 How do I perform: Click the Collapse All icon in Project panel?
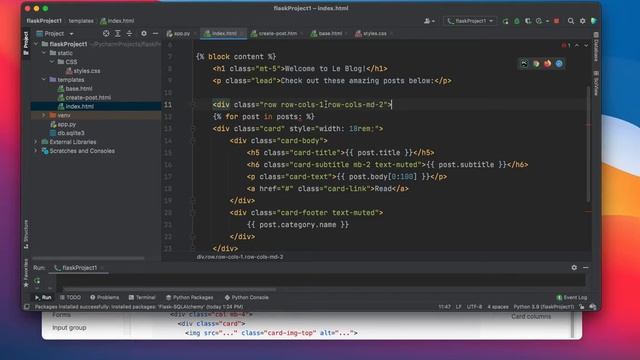tap(129, 33)
